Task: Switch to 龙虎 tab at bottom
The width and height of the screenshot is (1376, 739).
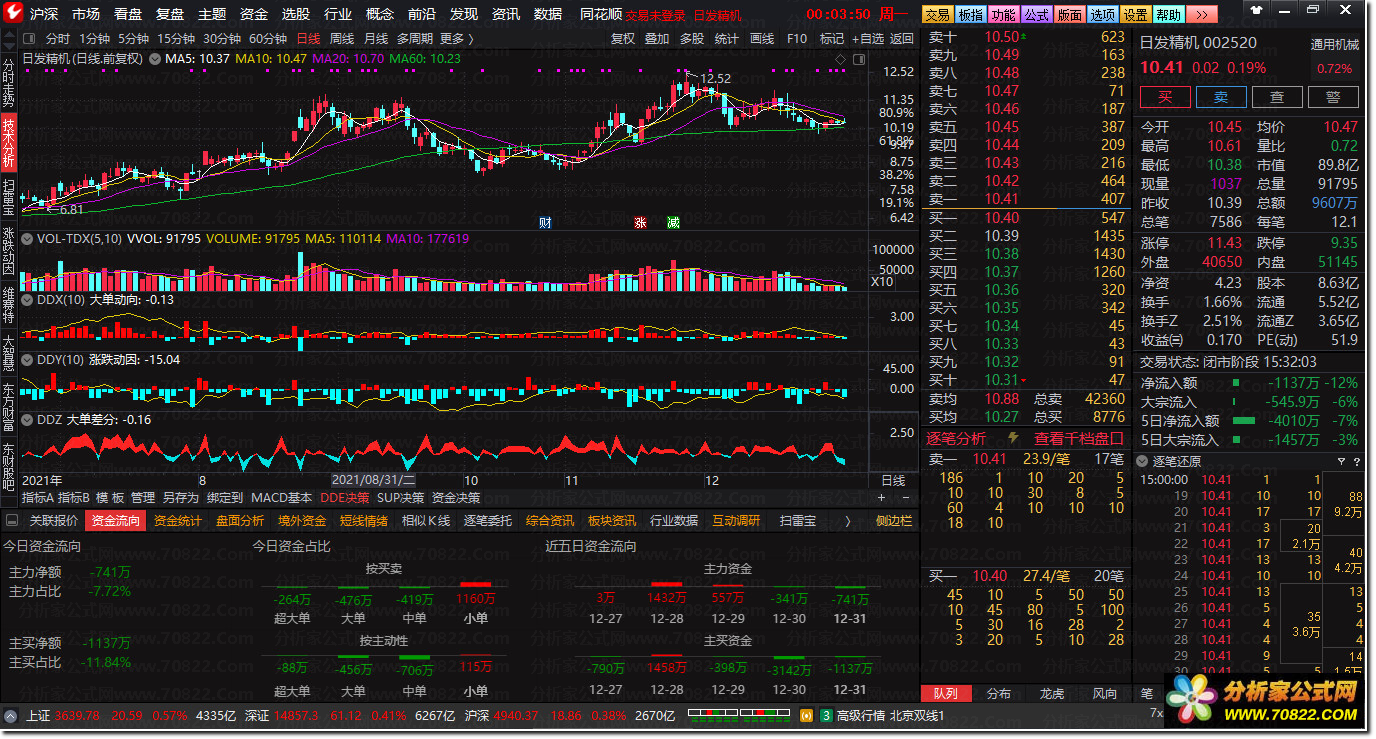Action: pos(1051,693)
